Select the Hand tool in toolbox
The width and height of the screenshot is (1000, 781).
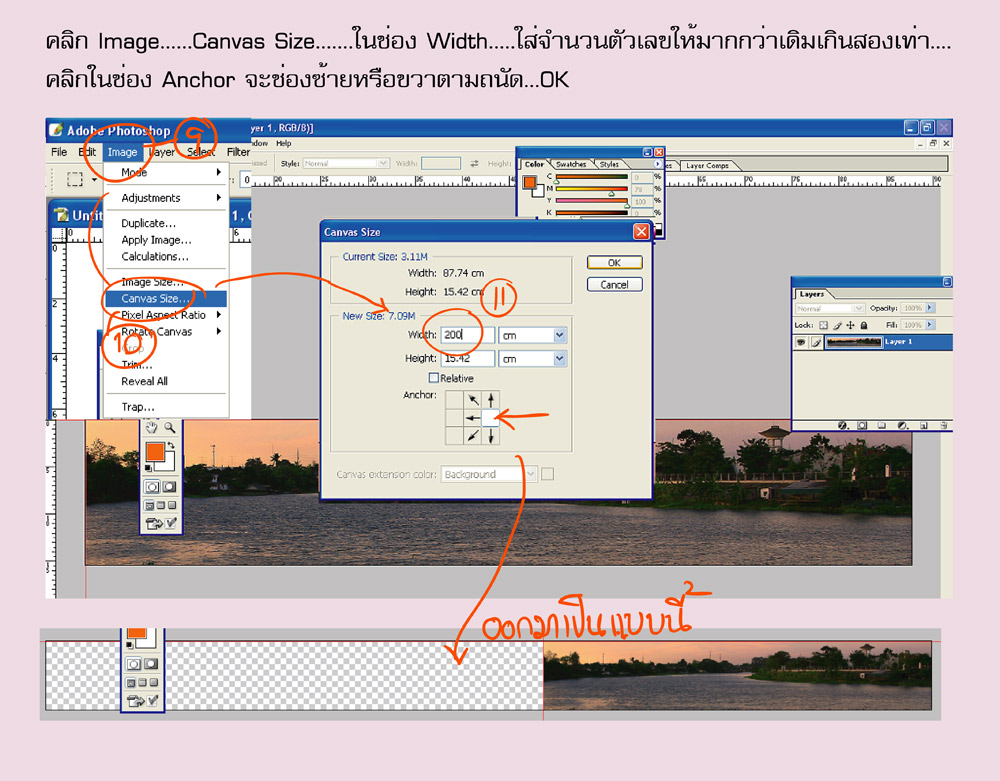[x=152, y=428]
